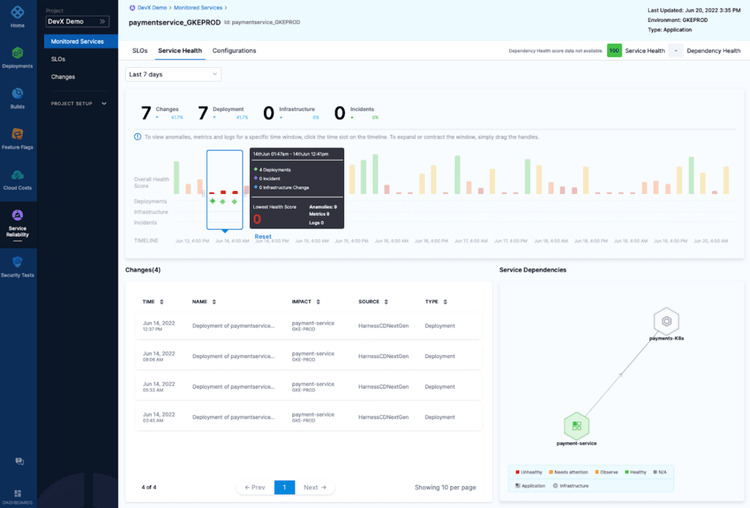
Task: Open the Jun 14 05:33 AM deployment row
Action: pos(309,387)
